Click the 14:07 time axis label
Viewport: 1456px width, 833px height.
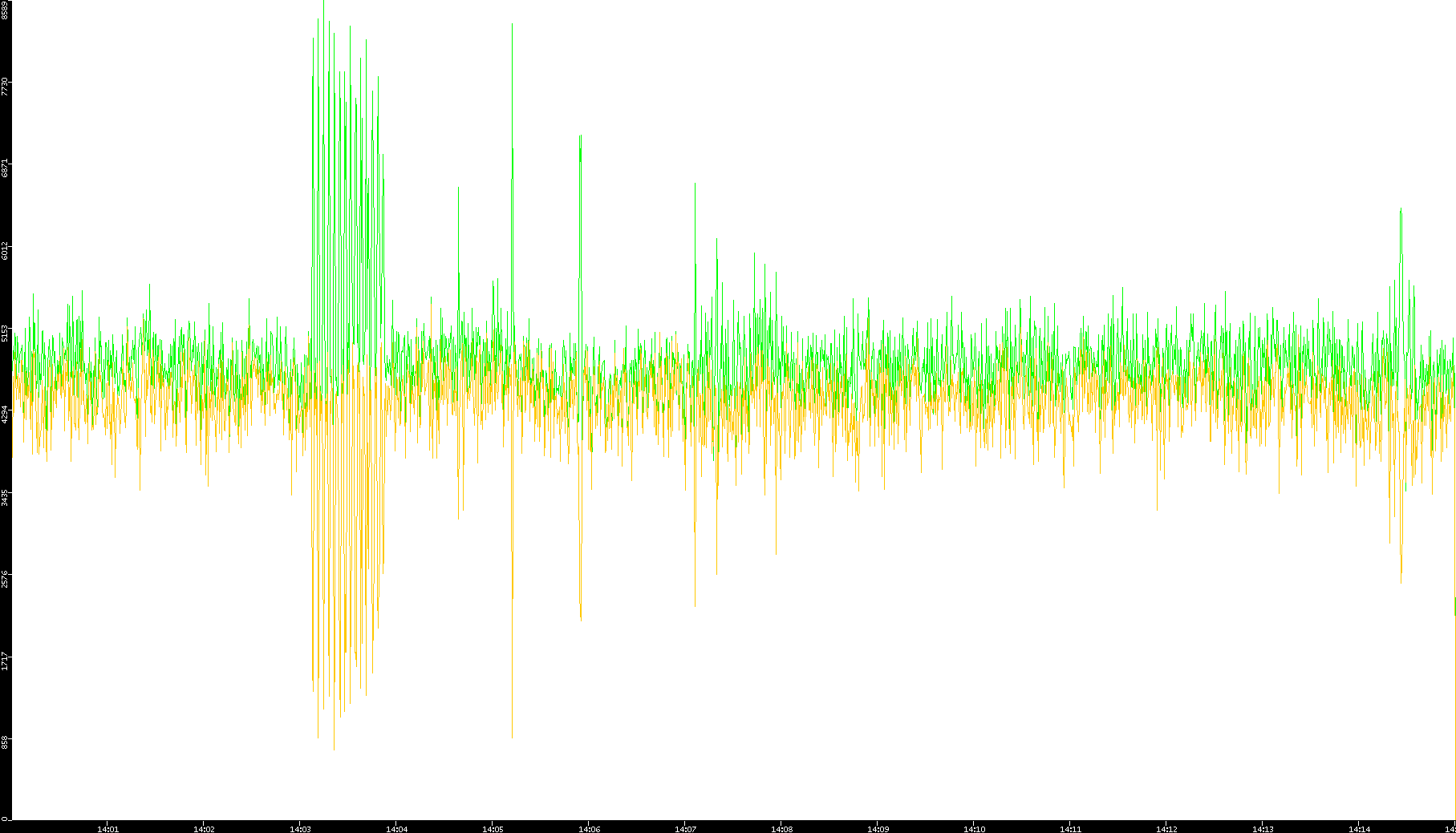tap(685, 829)
